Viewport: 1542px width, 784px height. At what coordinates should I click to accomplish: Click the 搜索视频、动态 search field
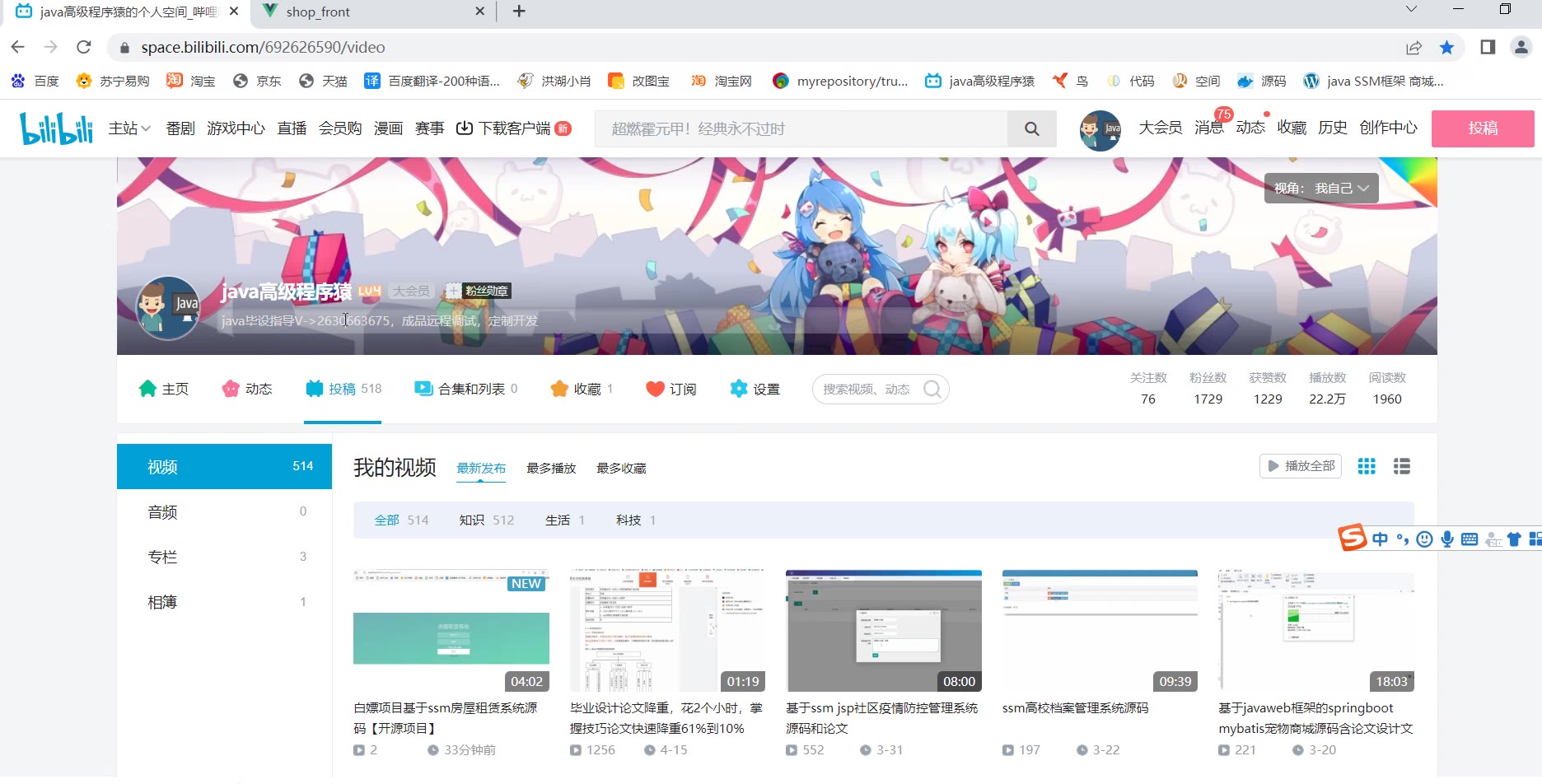881,389
